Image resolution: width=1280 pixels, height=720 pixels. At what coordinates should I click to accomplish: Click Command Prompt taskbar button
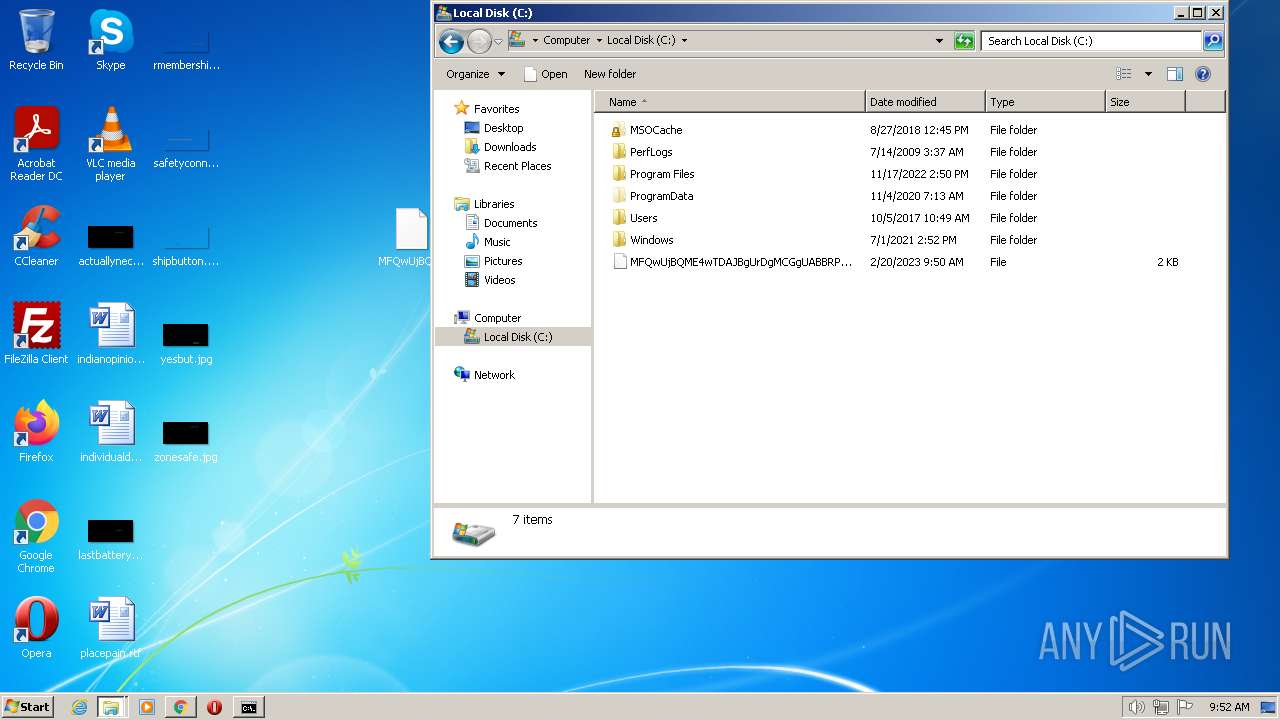click(x=249, y=707)
